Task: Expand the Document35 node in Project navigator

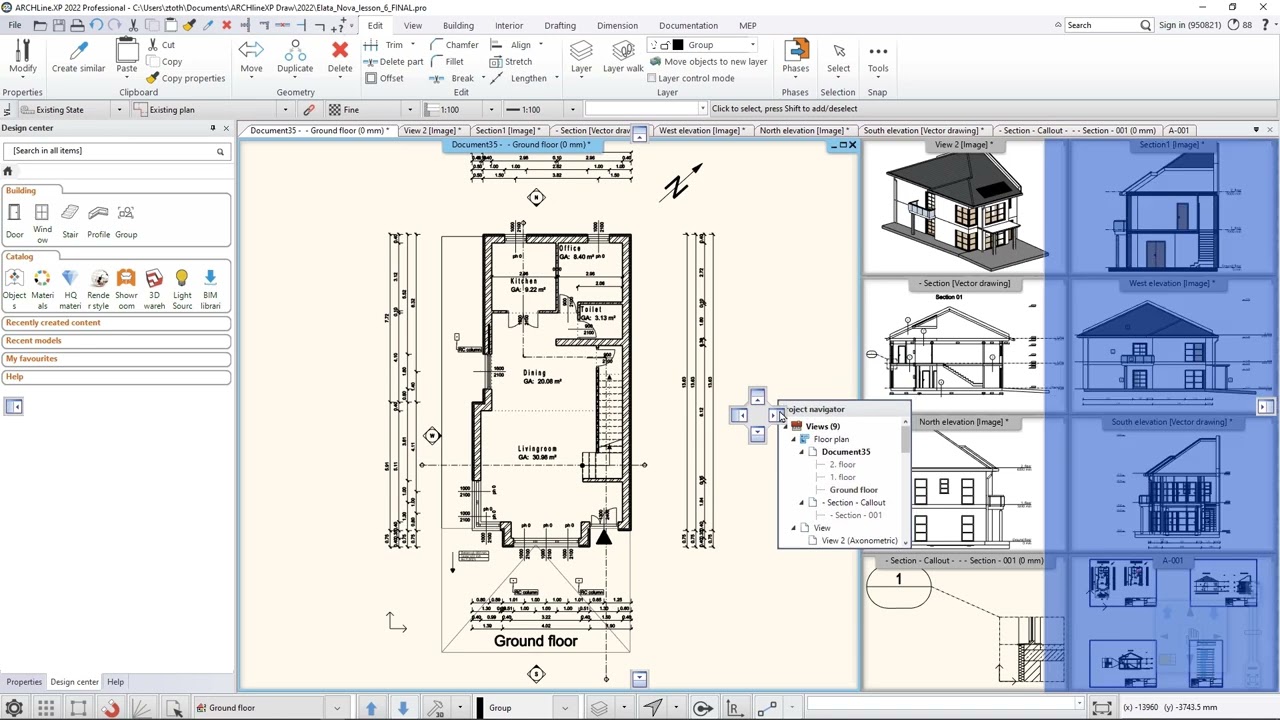Action: pos(801,452)
